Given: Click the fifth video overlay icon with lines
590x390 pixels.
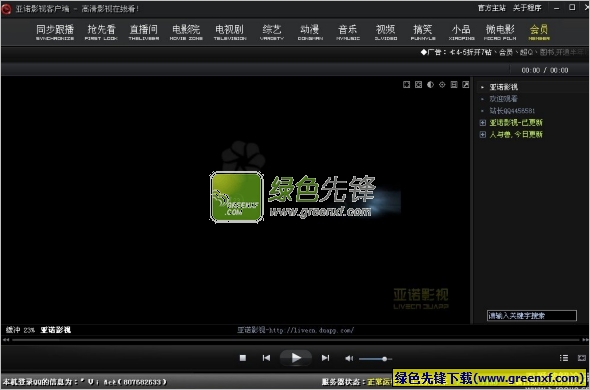Looking at the screenshot, I should click(x=454, y=85).
